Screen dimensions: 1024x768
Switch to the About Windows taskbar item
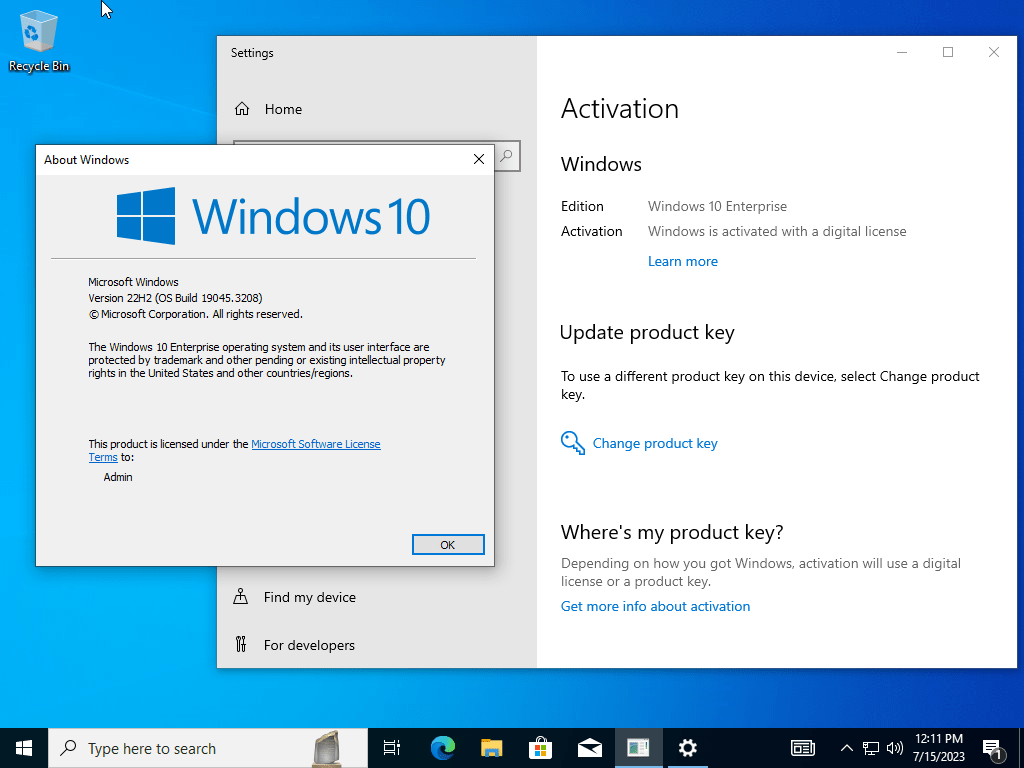(x=639, y=748)
